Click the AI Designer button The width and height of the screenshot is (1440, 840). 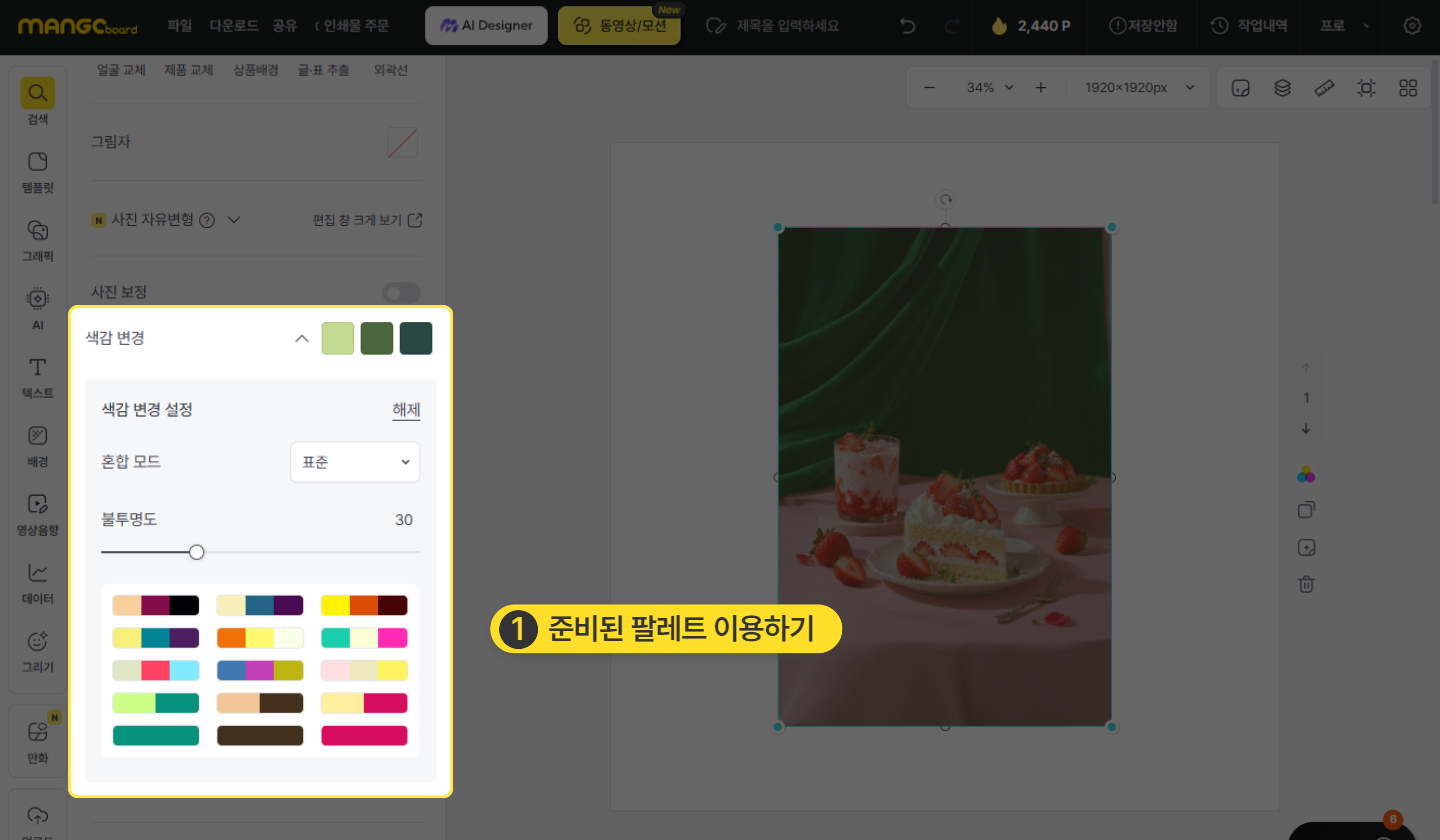486,26
